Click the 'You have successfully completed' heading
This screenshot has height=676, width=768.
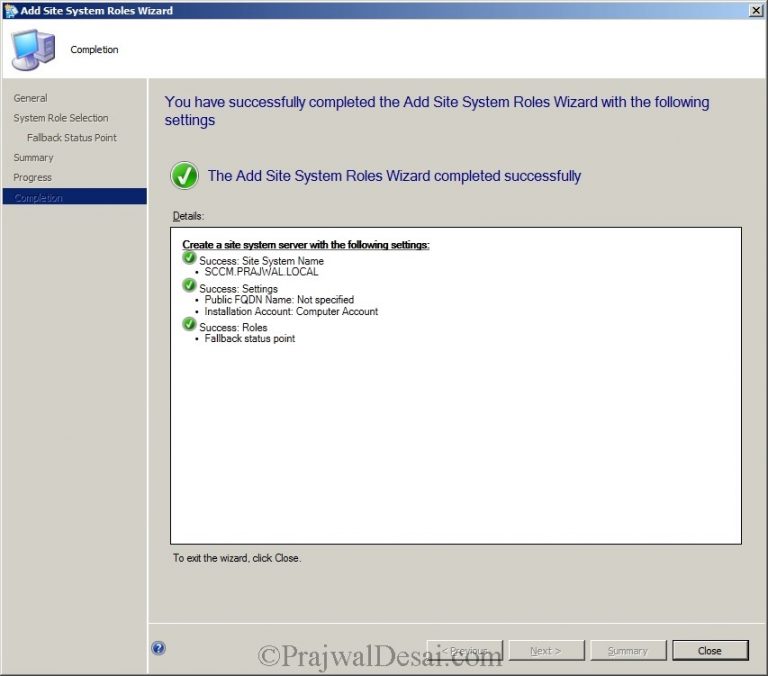437,111
